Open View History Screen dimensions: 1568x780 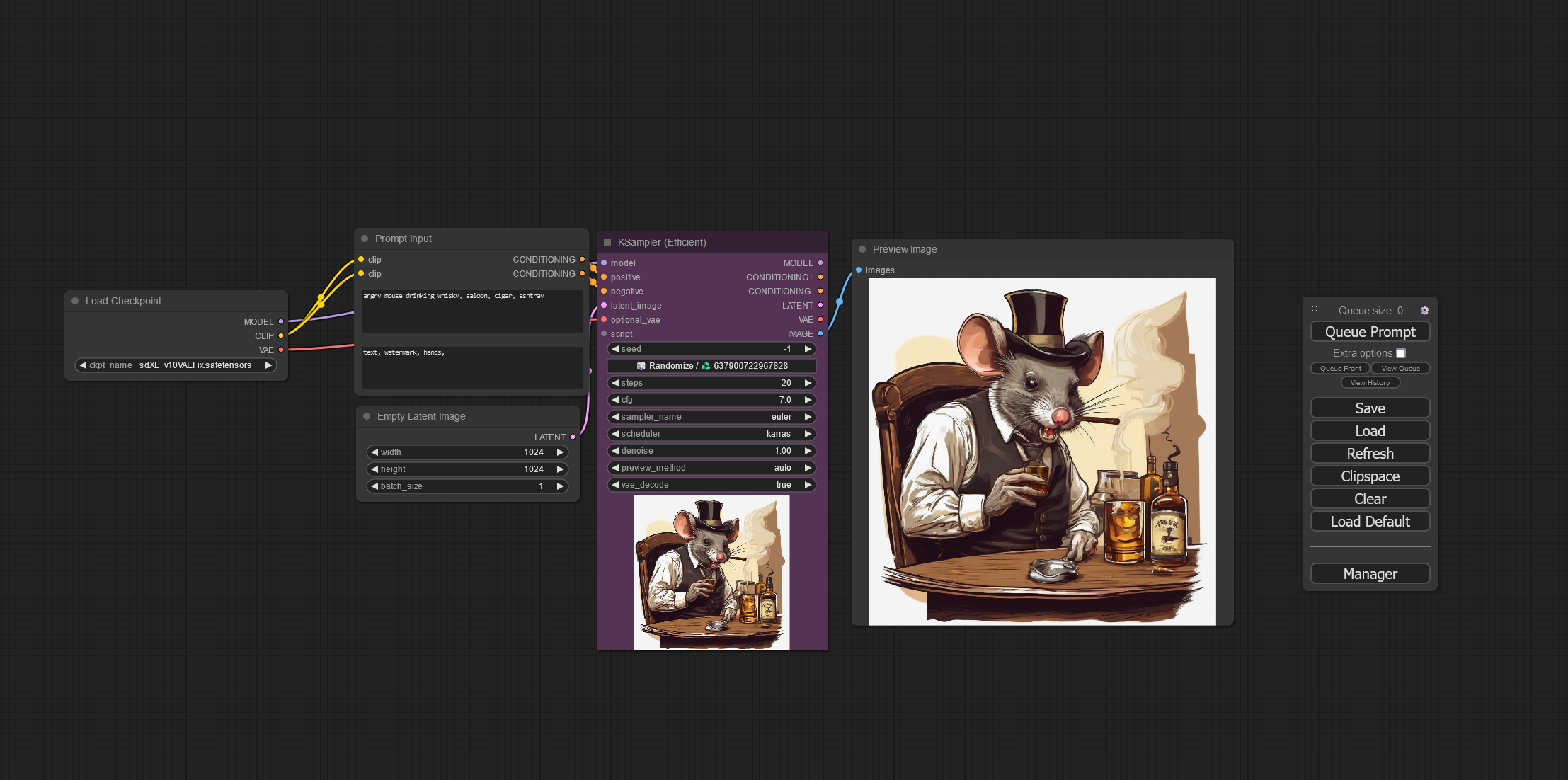pyautogui.click(x=1370, y=383)
